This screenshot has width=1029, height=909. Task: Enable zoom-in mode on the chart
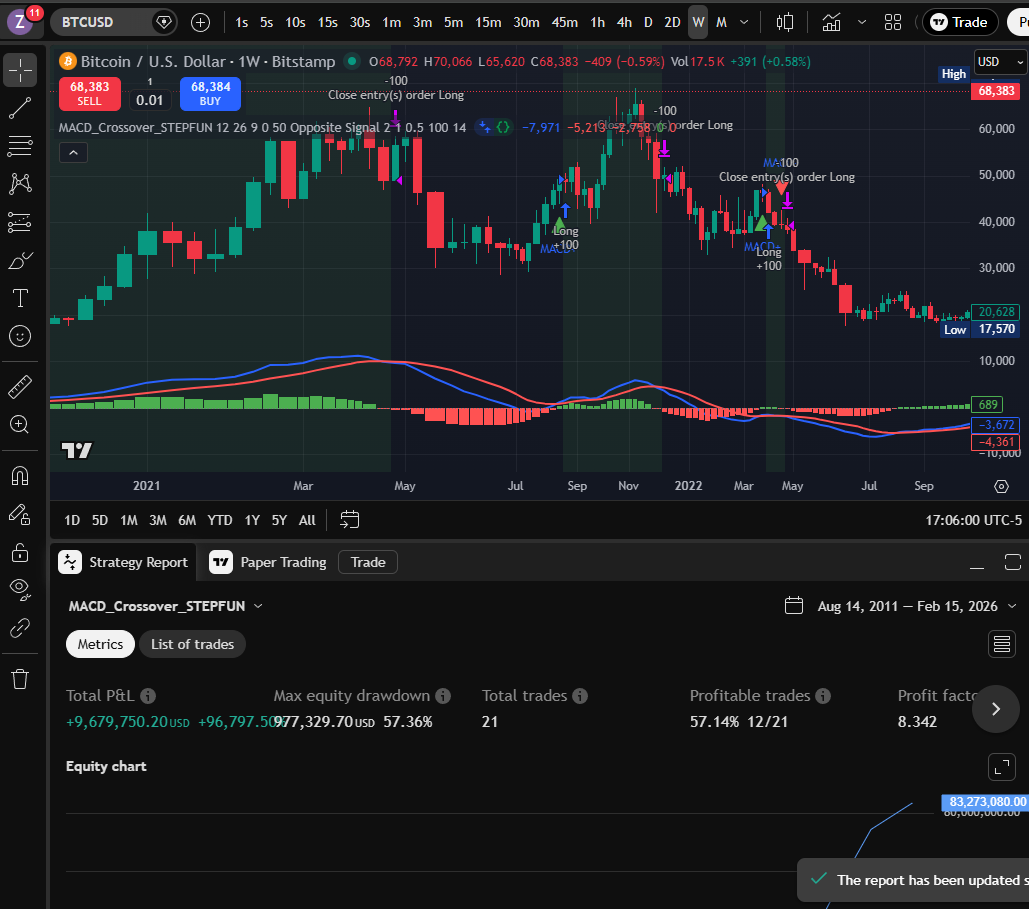(x=20, y=424)
